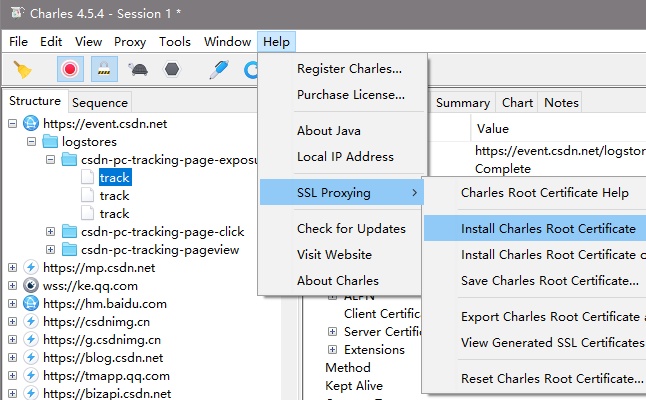Choose View Generated SSL Certificates

coord(552,342)
